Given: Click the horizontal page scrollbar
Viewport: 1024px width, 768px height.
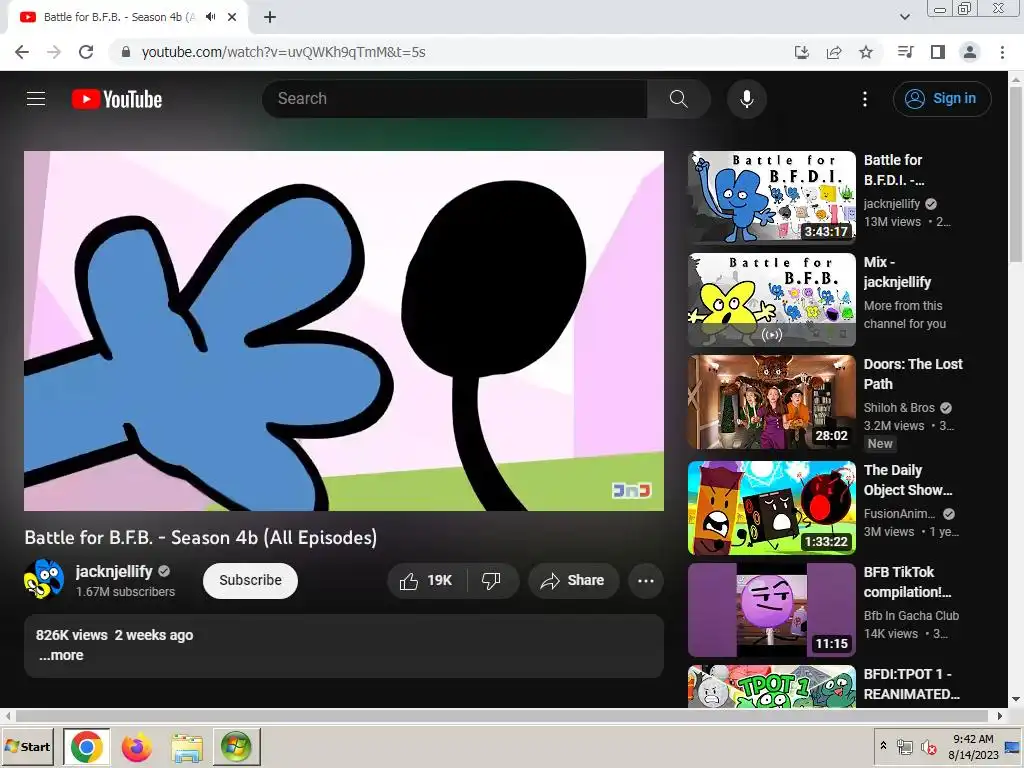Looking at the screenshot, I should point(502,716).
